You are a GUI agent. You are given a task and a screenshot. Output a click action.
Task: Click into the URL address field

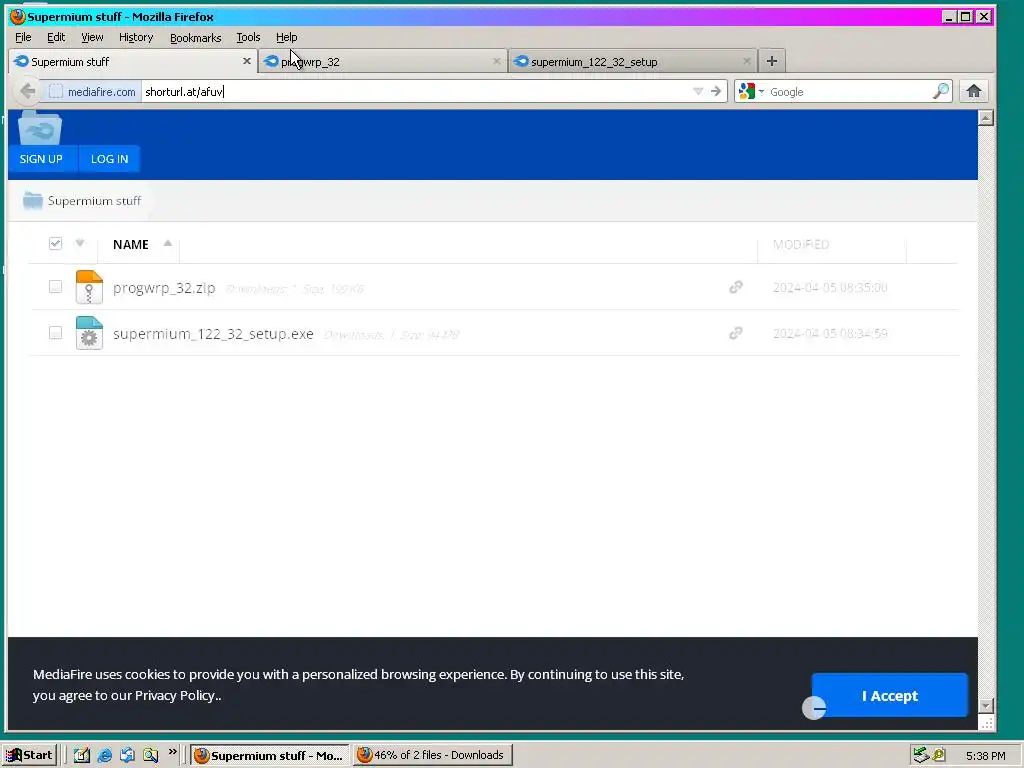415,91
